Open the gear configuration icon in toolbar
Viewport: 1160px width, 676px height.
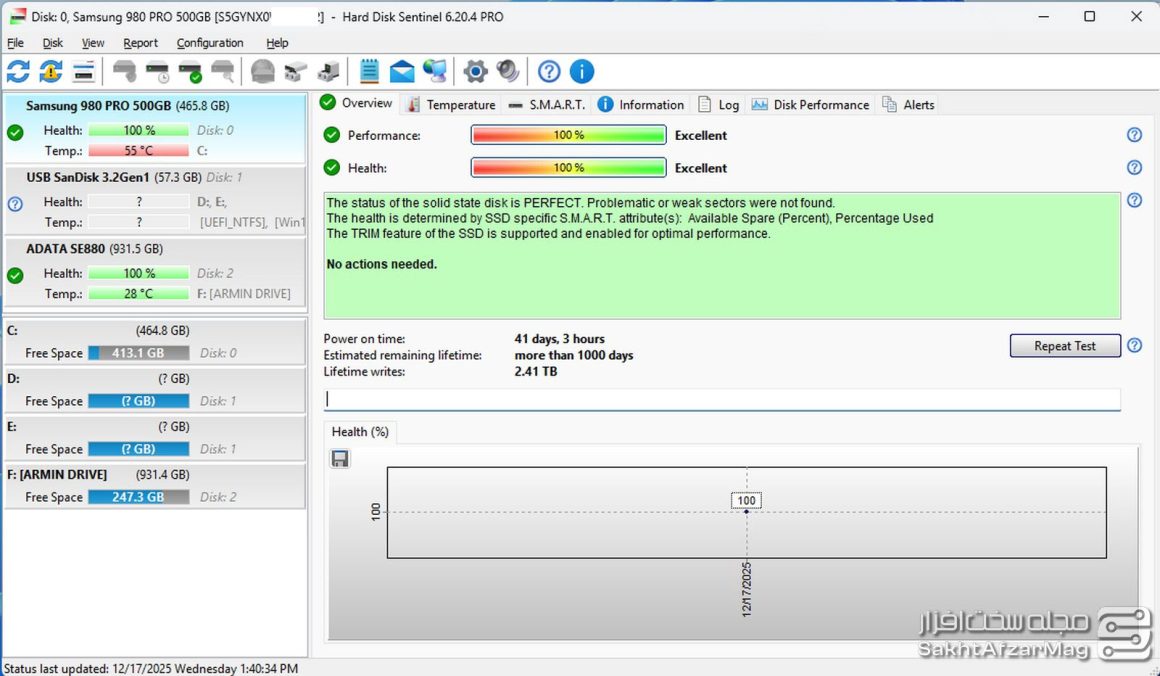pyautogui.click(x=476, y=71)
